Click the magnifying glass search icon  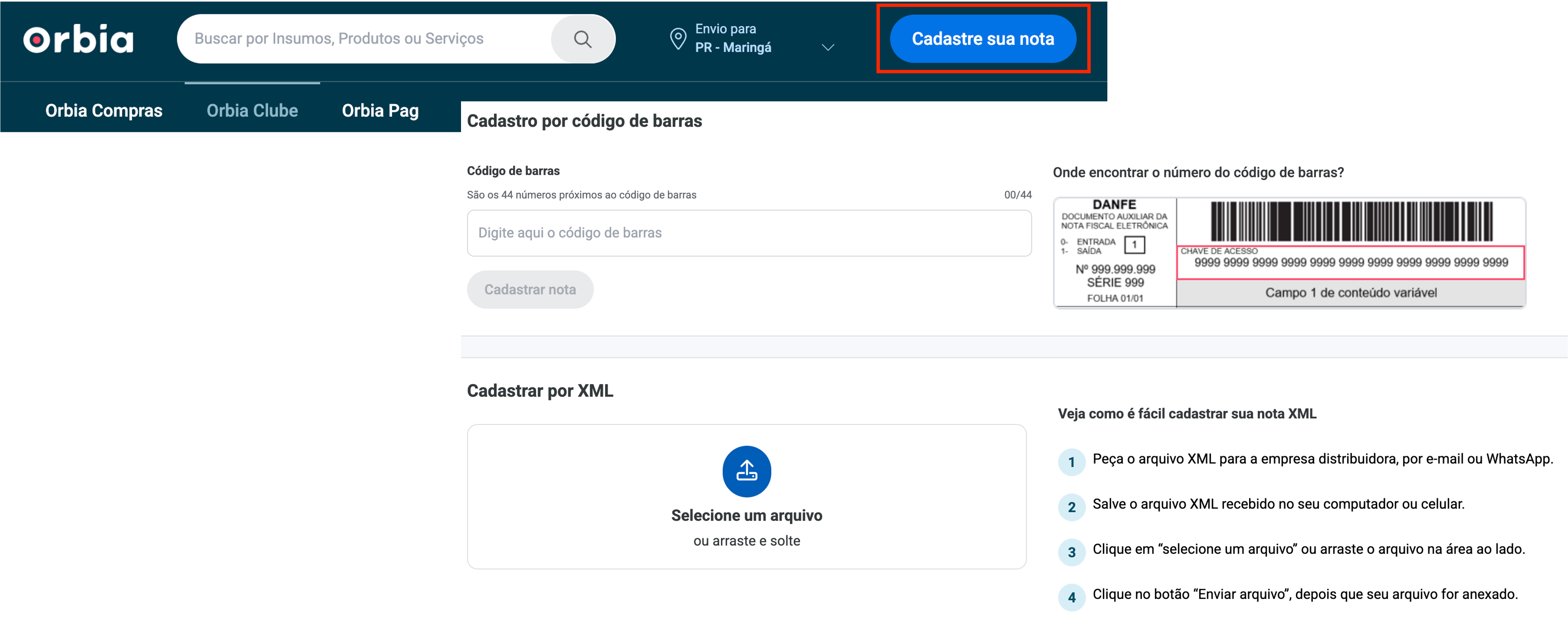pos(583,39)
